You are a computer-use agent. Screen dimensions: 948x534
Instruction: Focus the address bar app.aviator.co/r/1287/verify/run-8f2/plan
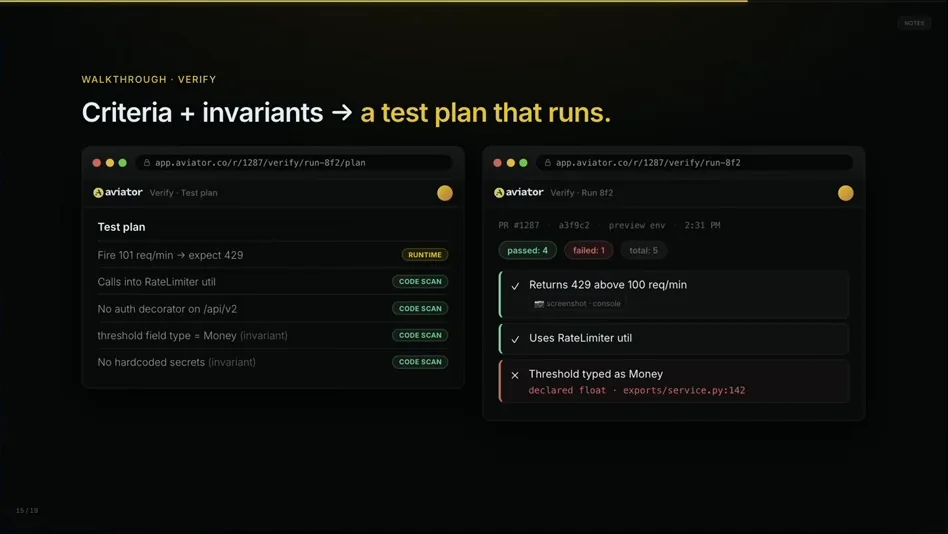click(294, 163)
